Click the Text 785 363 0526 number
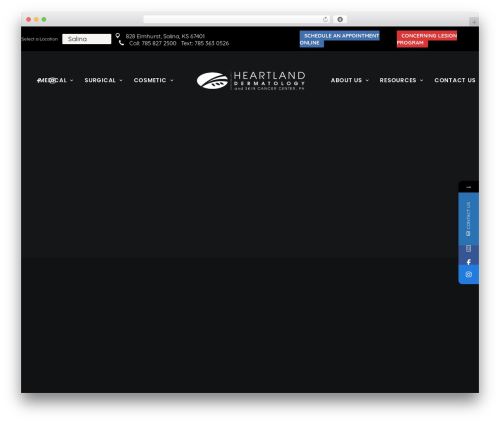The height and width of the screenshot is (423, 500). (205, 43)
